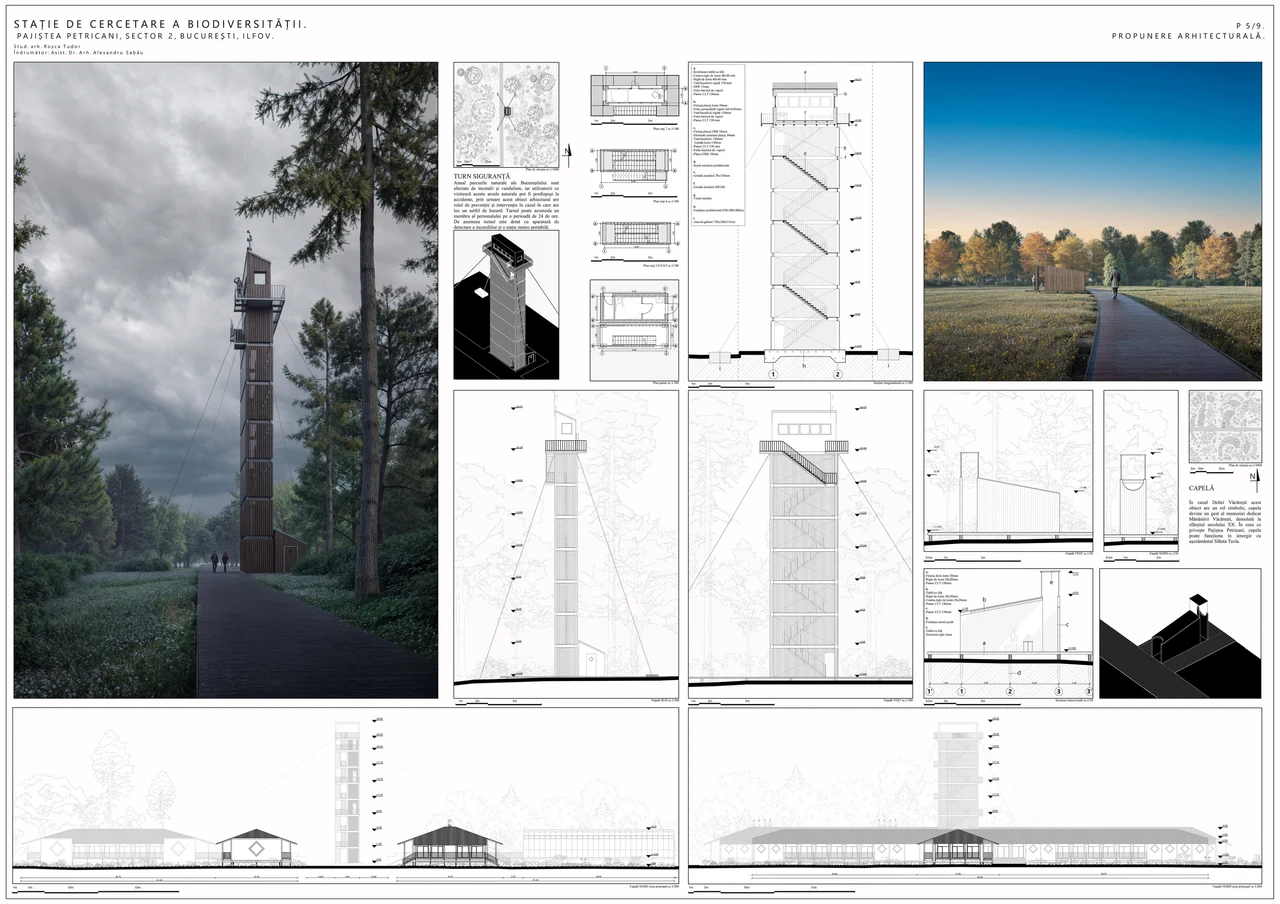Open the tower elevation showing the exterior stair
Viewport: 1280px width, 904px height.
click(800, 544)
